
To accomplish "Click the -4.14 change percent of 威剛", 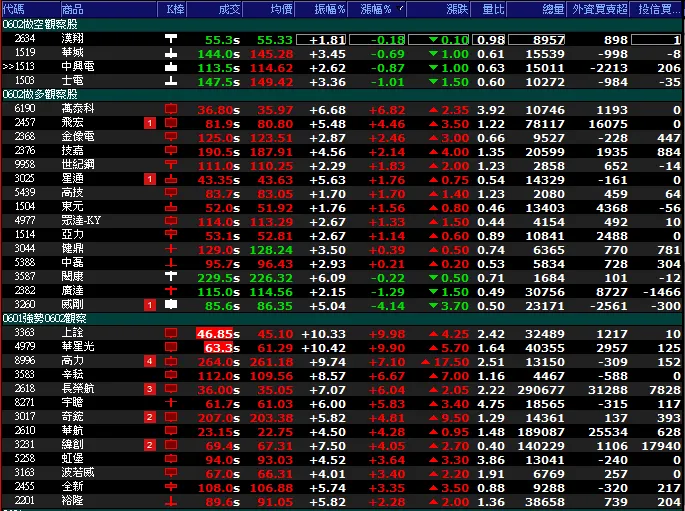I will coord(388,306).
